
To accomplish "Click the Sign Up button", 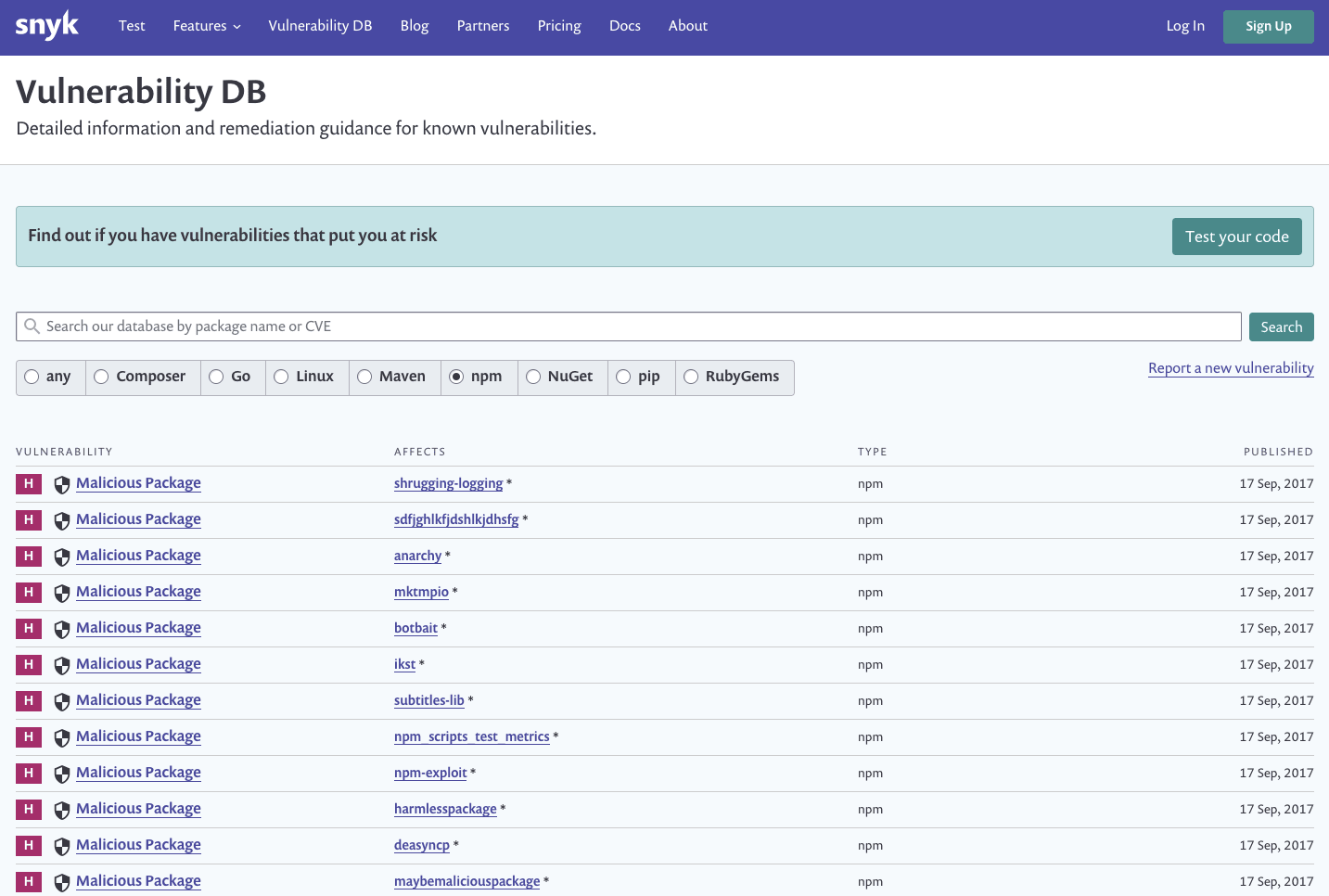I will pos(1268,27).
